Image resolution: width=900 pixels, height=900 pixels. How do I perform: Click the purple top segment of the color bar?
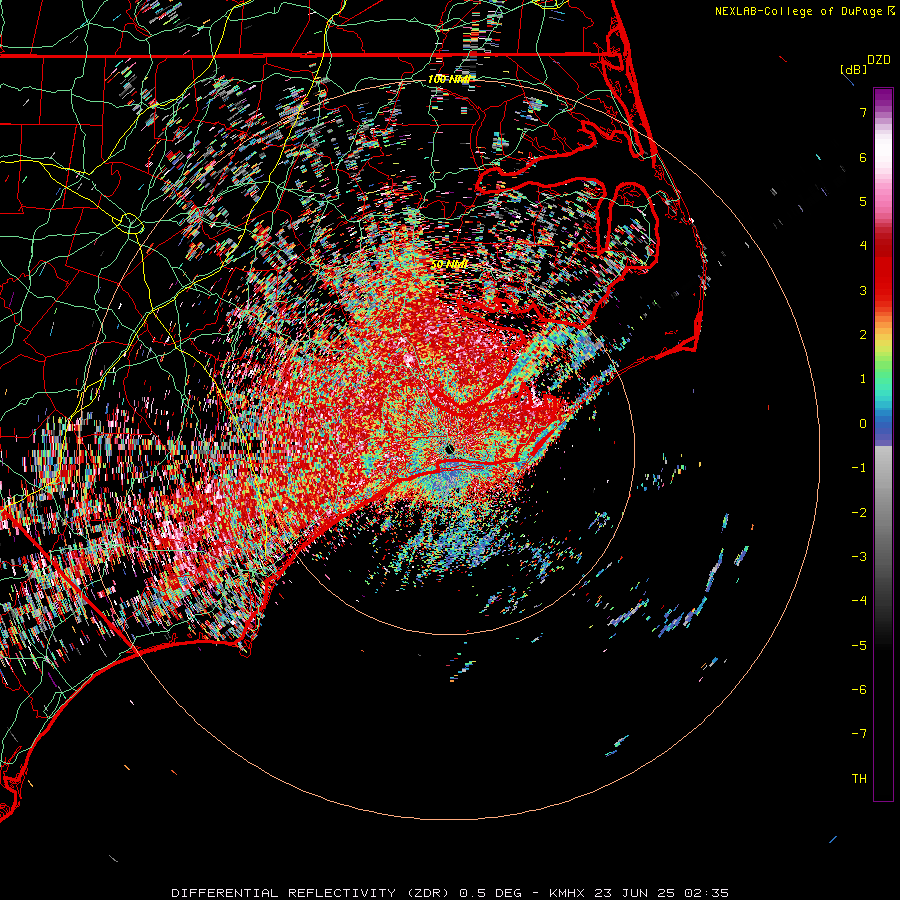(x=883, y=98)
